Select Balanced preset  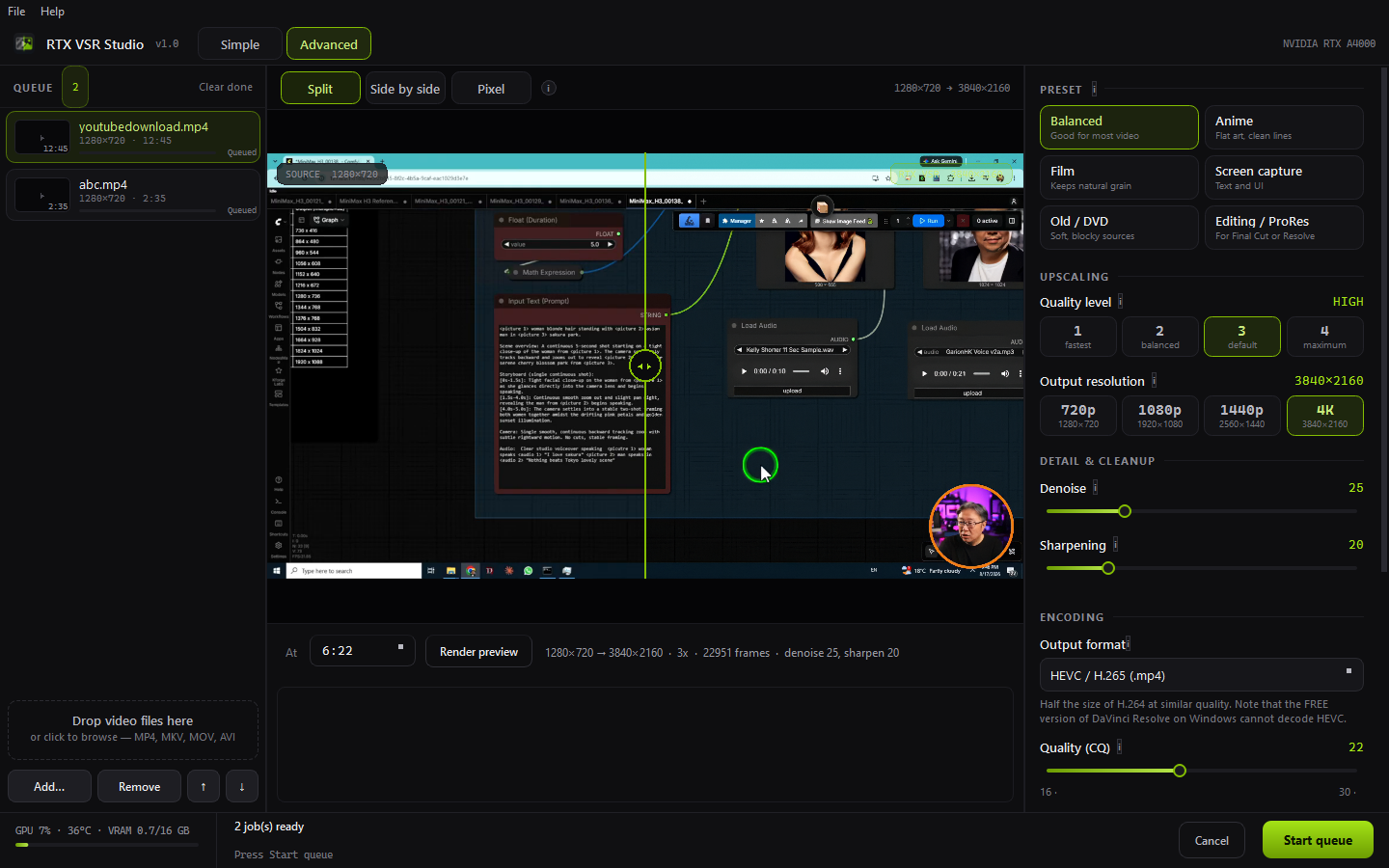click(x=1119, y=127)
